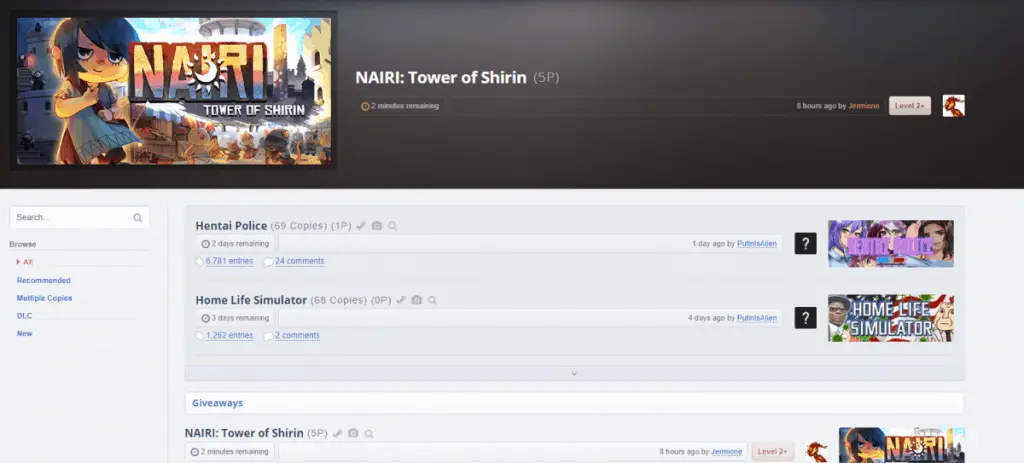Open New in the Browse sidebar
This screenshot has width=1024, height=463.
(24, 333)
